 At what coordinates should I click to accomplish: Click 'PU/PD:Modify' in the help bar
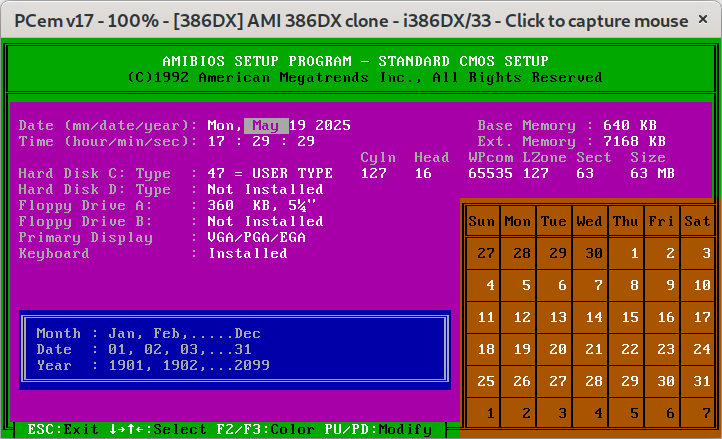(378, 429)
